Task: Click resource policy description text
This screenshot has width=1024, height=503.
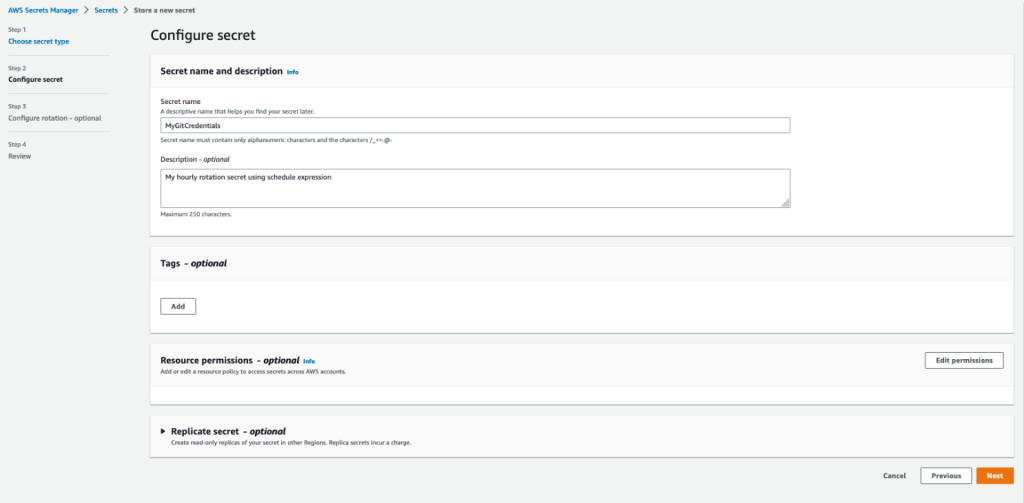Action: (x=253, y=371)
